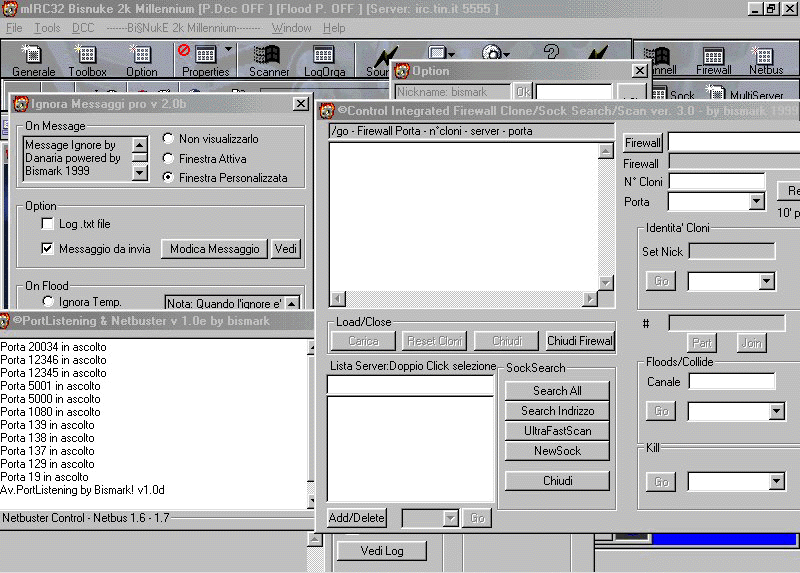800x573 pixels.
Task: Click the Vedi button in Option group
Action: 286,249
